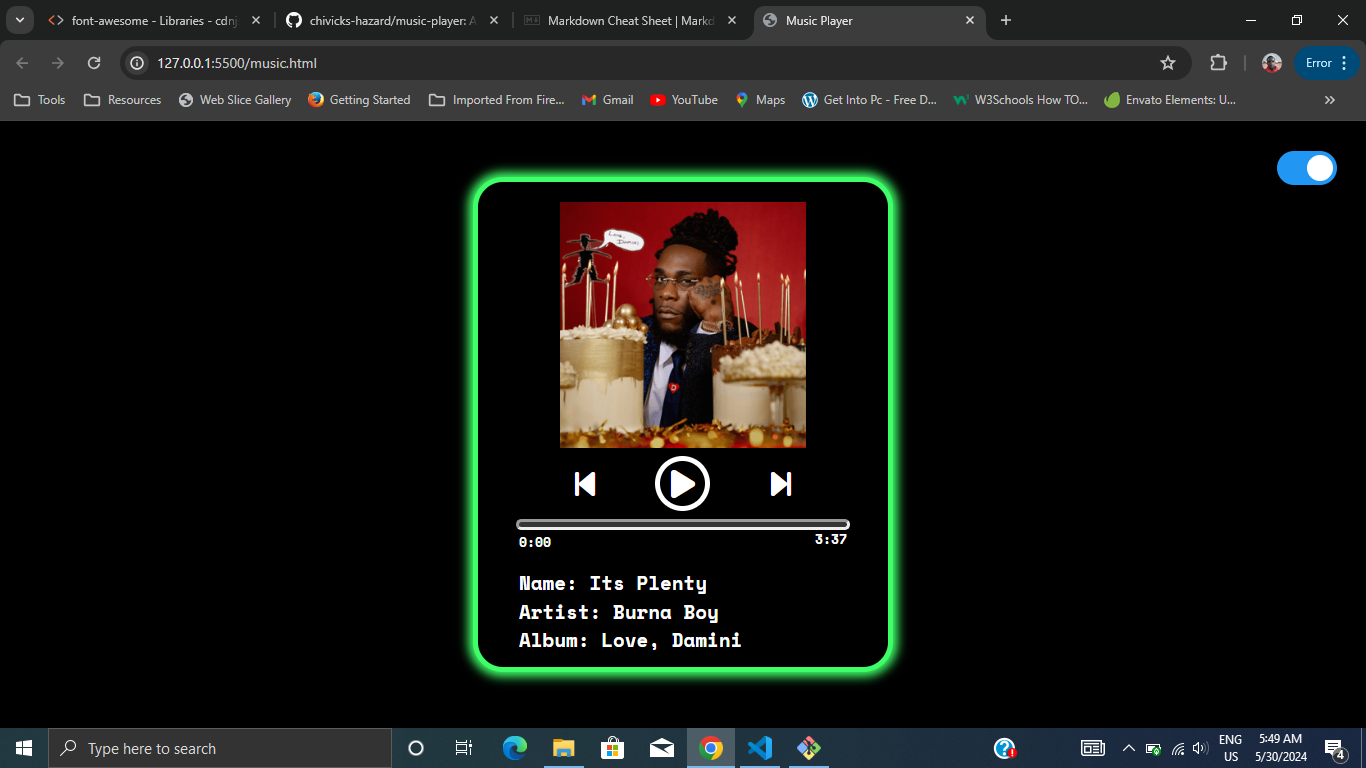Skip to the previous track
The image size is (1366, 768).
[x=585, y=484]
